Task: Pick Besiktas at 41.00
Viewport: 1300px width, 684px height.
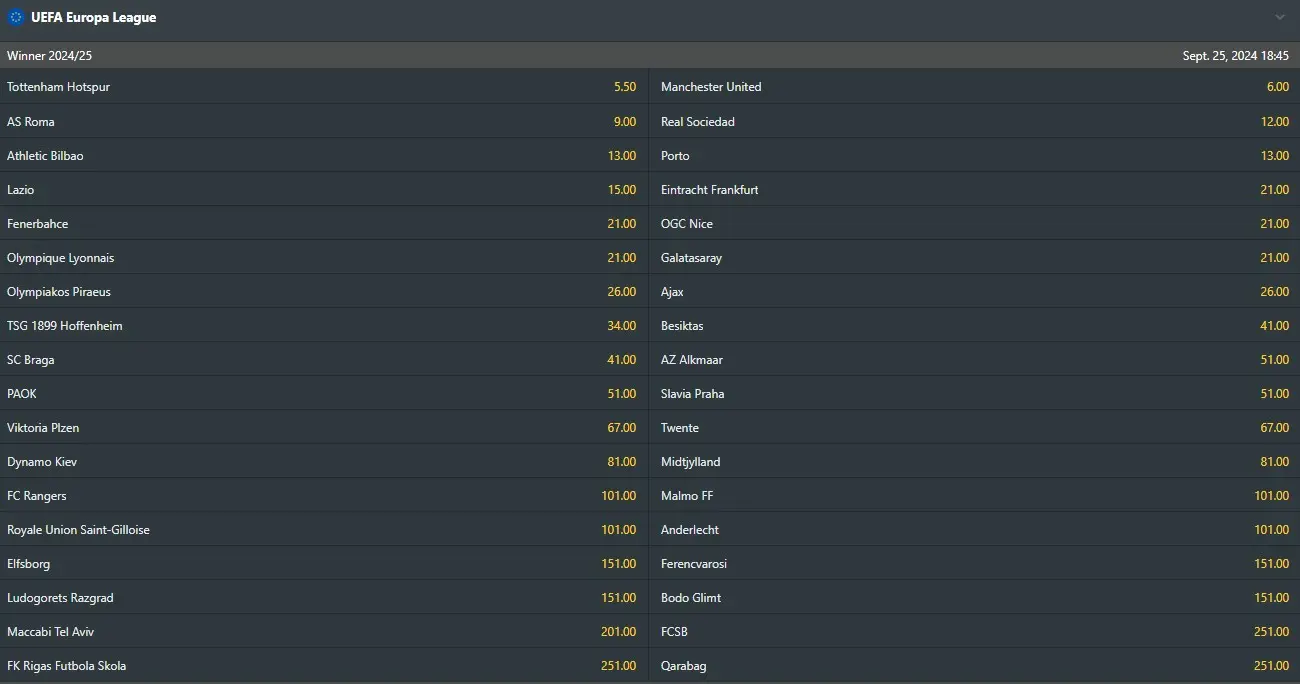Action: tap(1274, 326)
